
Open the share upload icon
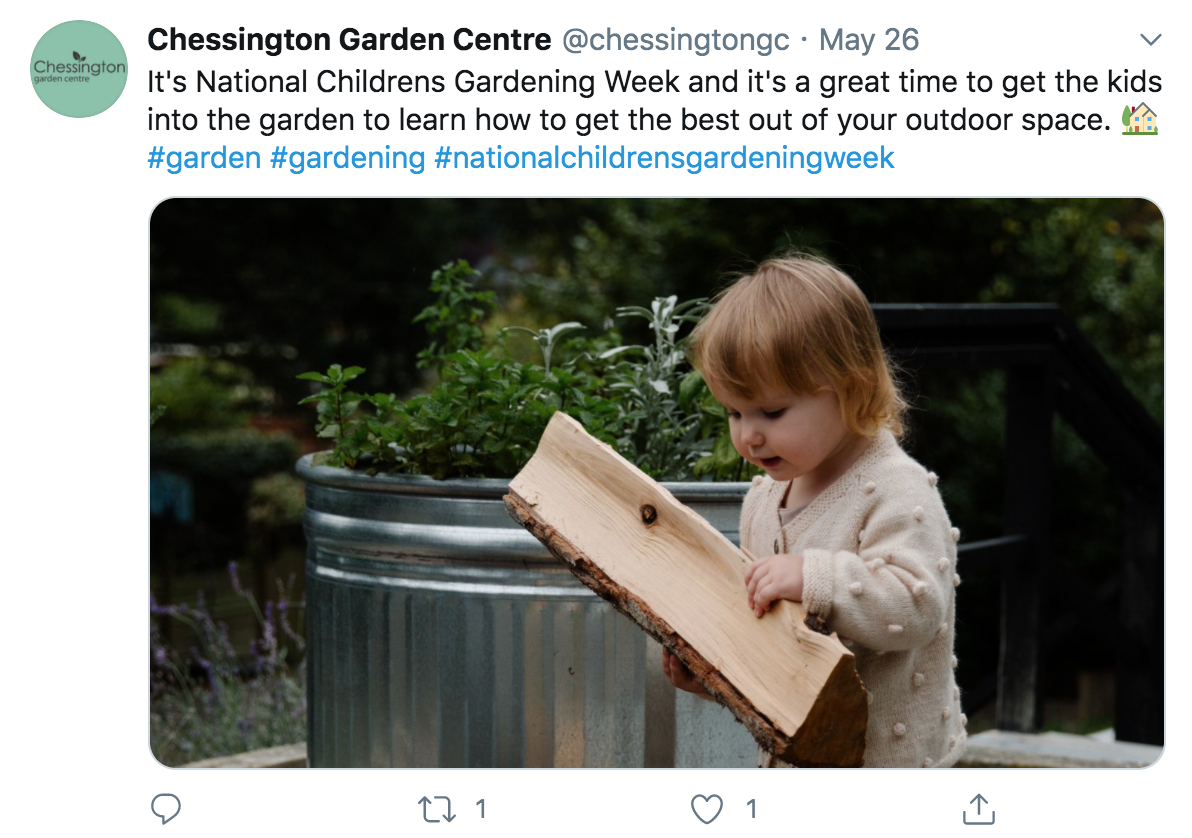pos(978,809)
